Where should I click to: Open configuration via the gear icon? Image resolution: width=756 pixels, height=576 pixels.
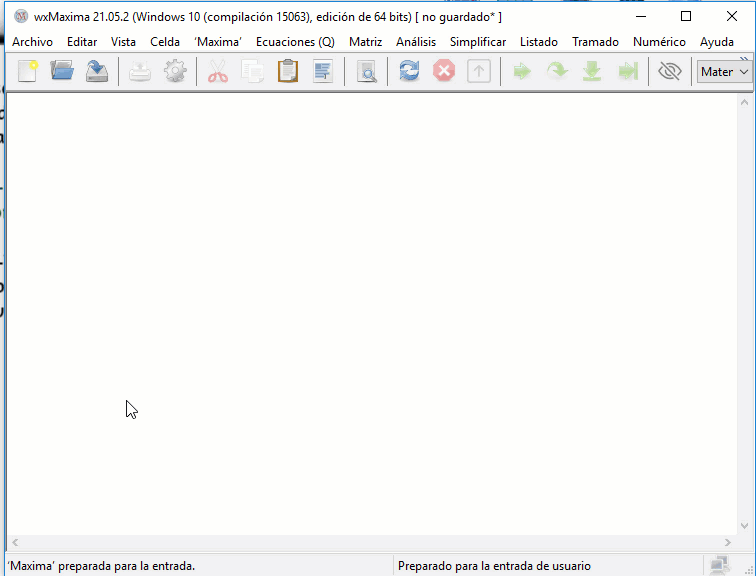pyautogui.click(x=175, y=71)
